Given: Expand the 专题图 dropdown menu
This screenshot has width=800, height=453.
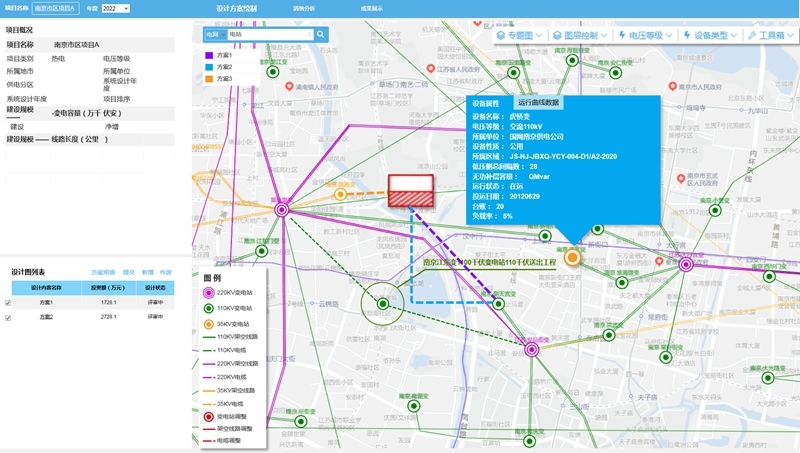Looking at the screenshot, I should [x=538, y=35].
